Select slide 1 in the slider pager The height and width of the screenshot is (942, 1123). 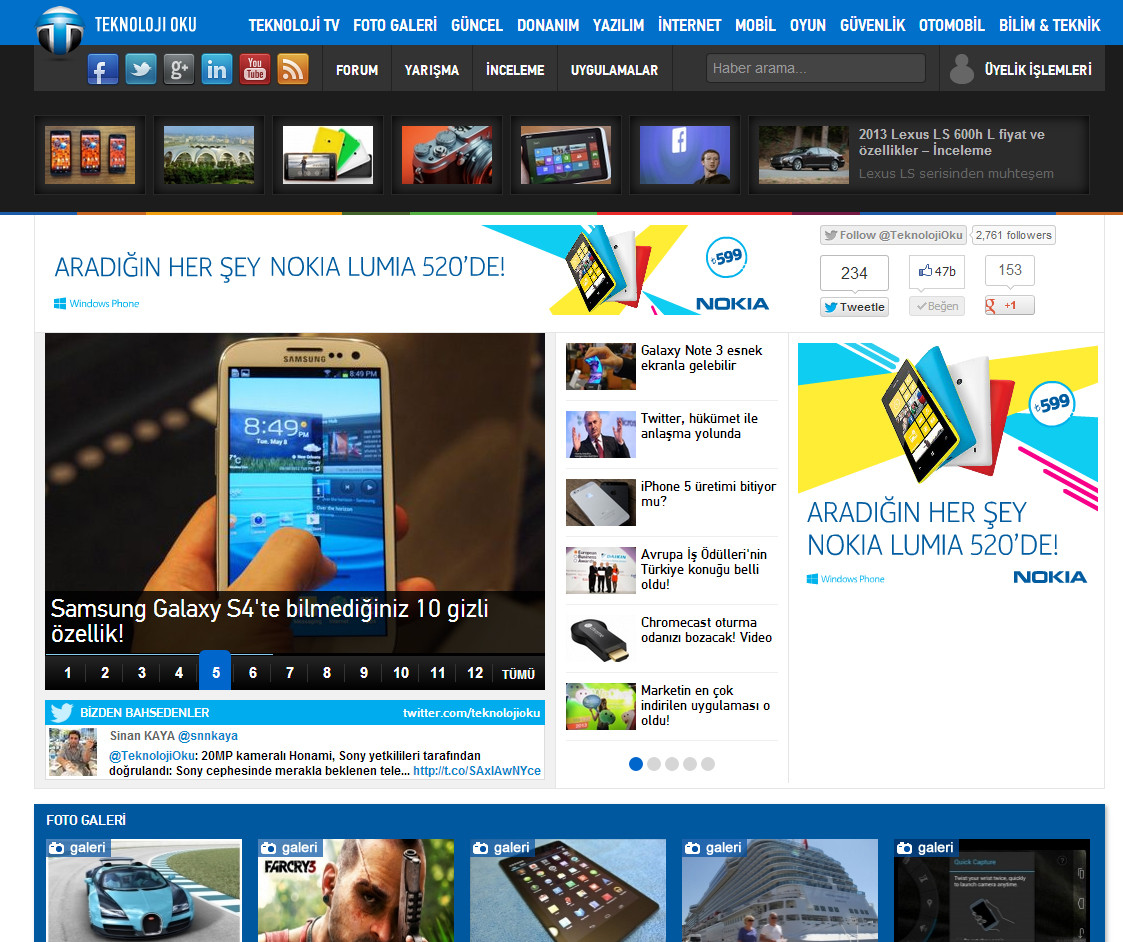click(x=67, y=673)
